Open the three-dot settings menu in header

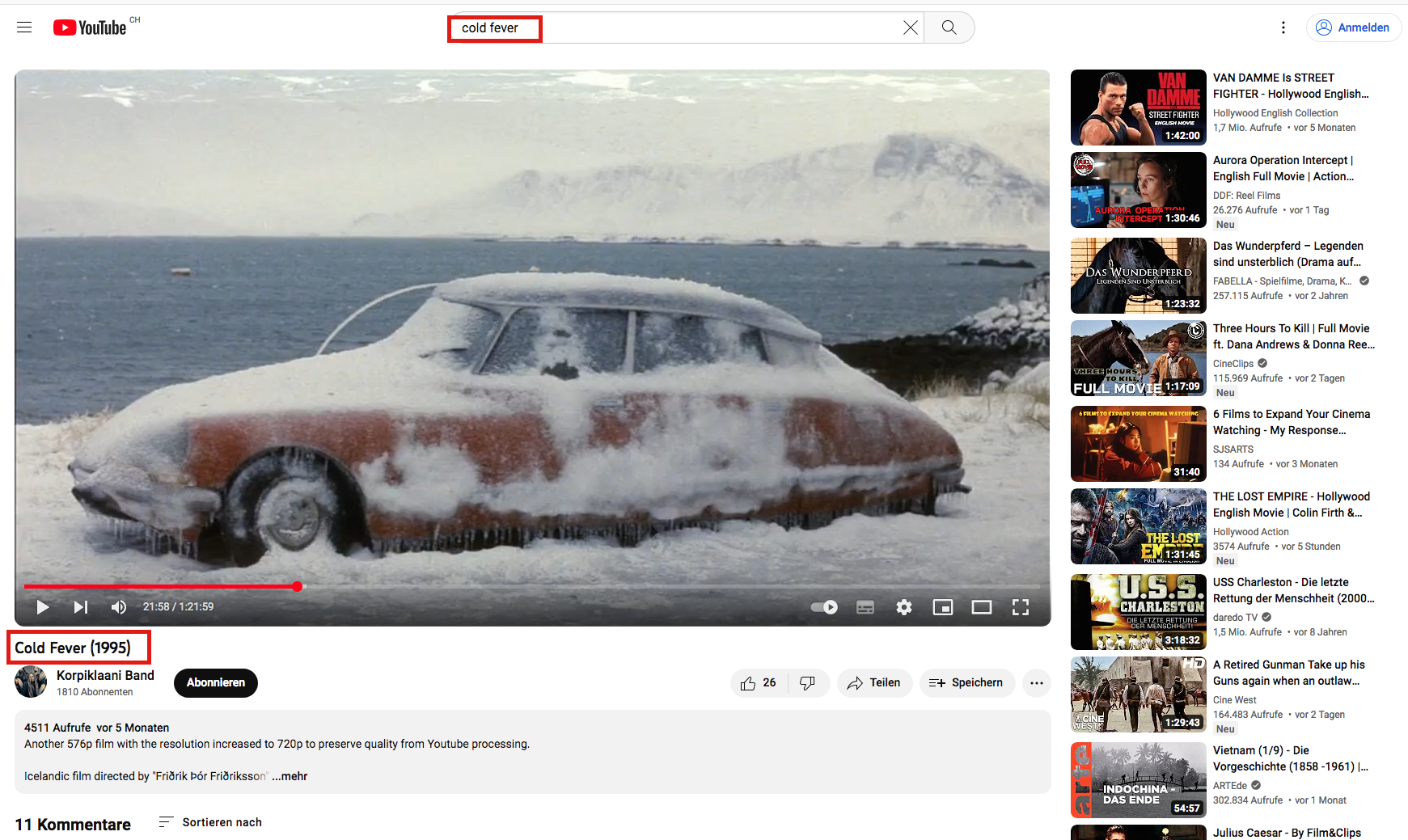1283,27
